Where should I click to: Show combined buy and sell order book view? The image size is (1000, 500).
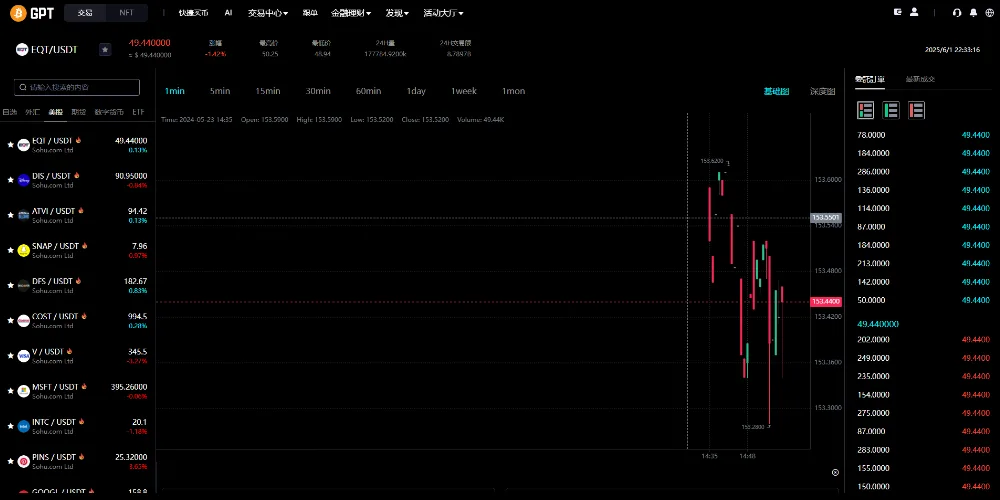(x=866, y=108)
